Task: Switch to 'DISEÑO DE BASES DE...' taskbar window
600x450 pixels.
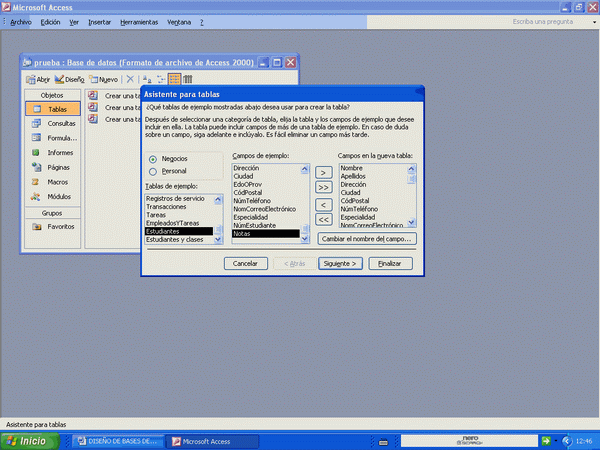Action: 118,441
